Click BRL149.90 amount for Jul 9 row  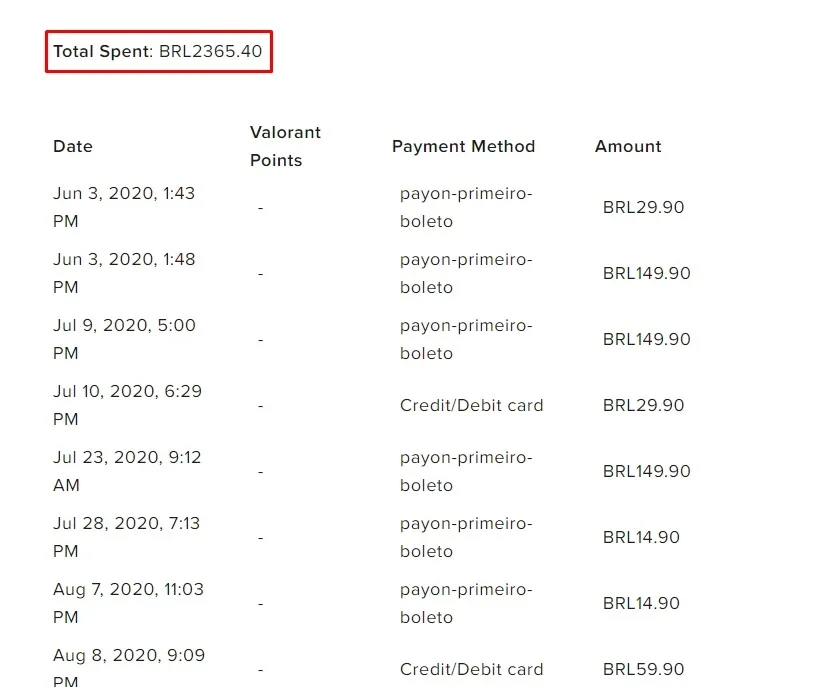coord(647,340)
